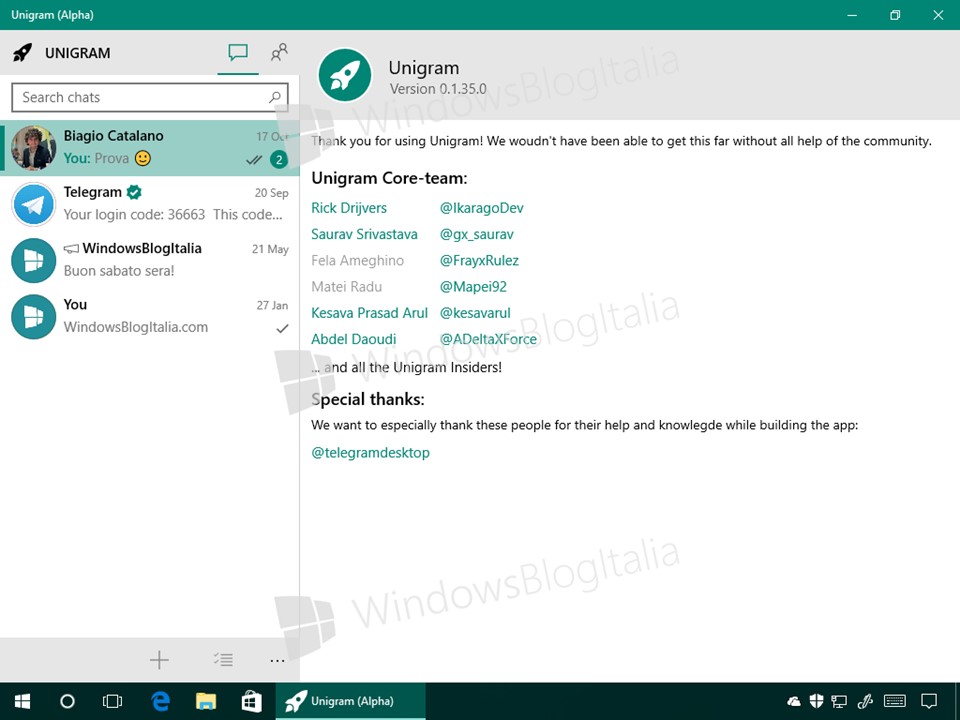Open the @IkaragoDev link
The image size is (960, 720).
pyautogui.click(x=482, y=208)
